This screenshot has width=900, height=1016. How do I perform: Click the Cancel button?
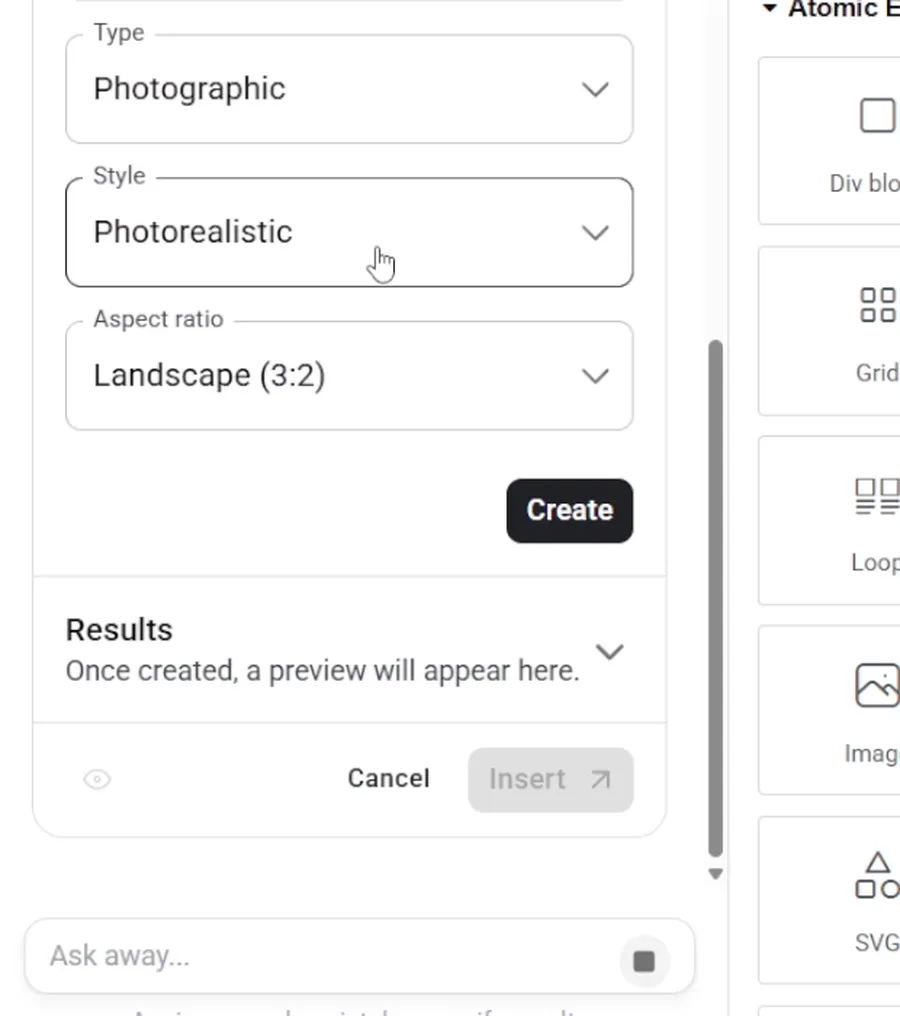pos(389,779)
